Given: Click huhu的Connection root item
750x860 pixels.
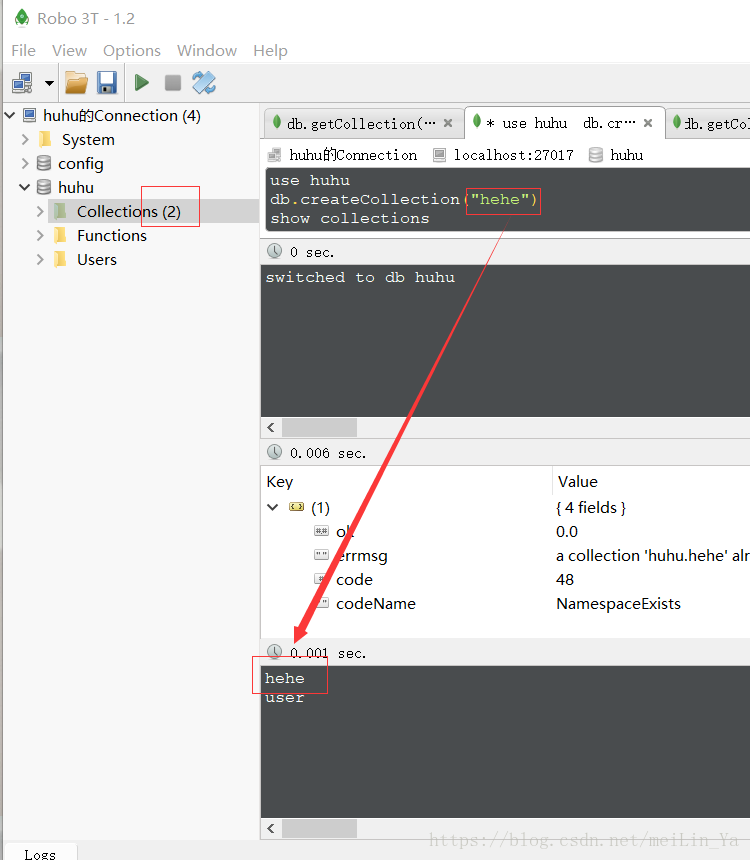Looking at the screenshot, I should 122,116.
